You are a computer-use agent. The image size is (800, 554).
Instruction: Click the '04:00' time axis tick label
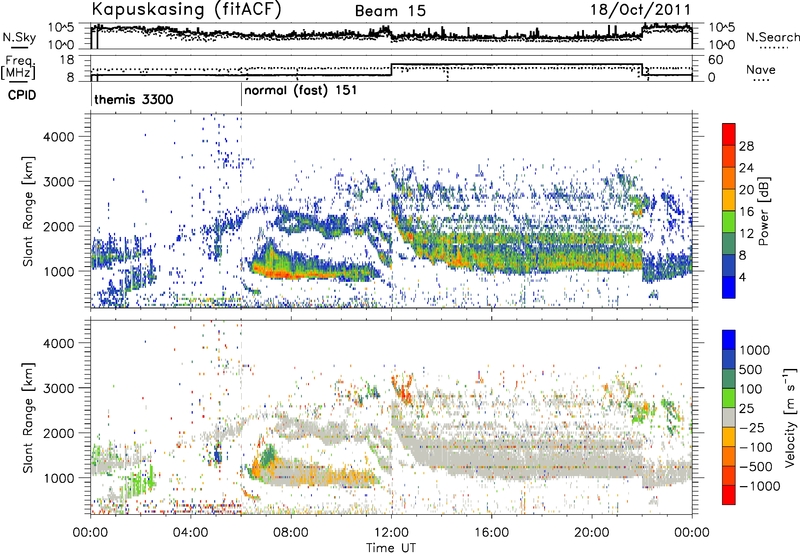(190, 533)
